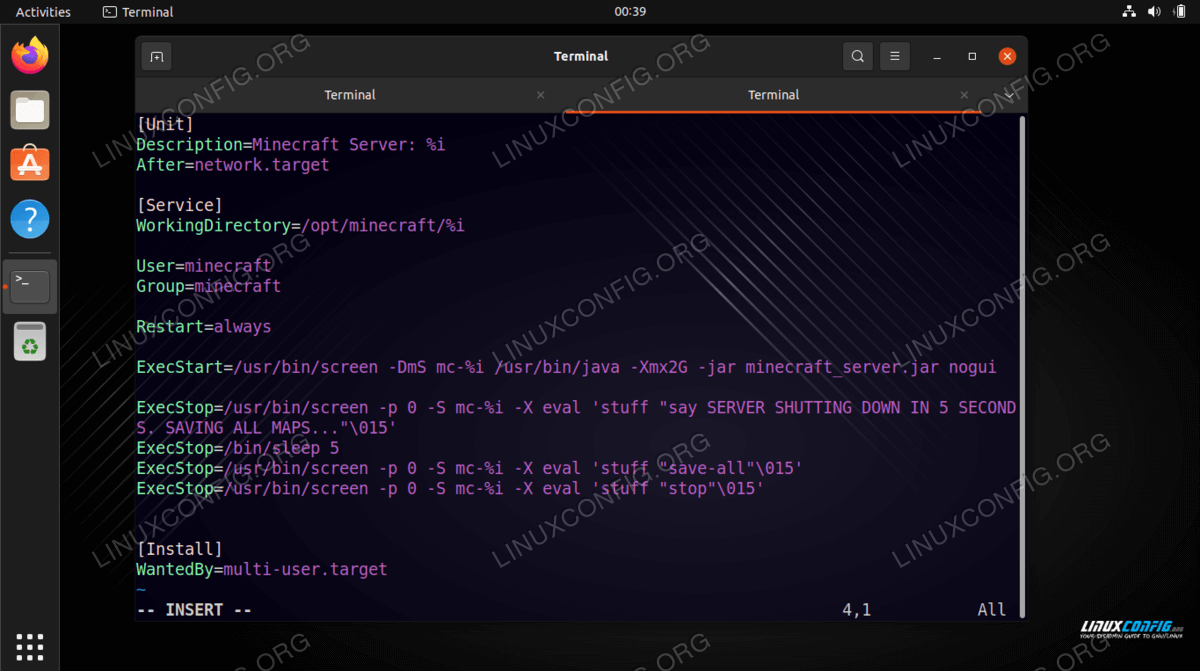Select the second Terminal tab
This screenshot has width=1200, height=671.
click(x=774, y=95)
